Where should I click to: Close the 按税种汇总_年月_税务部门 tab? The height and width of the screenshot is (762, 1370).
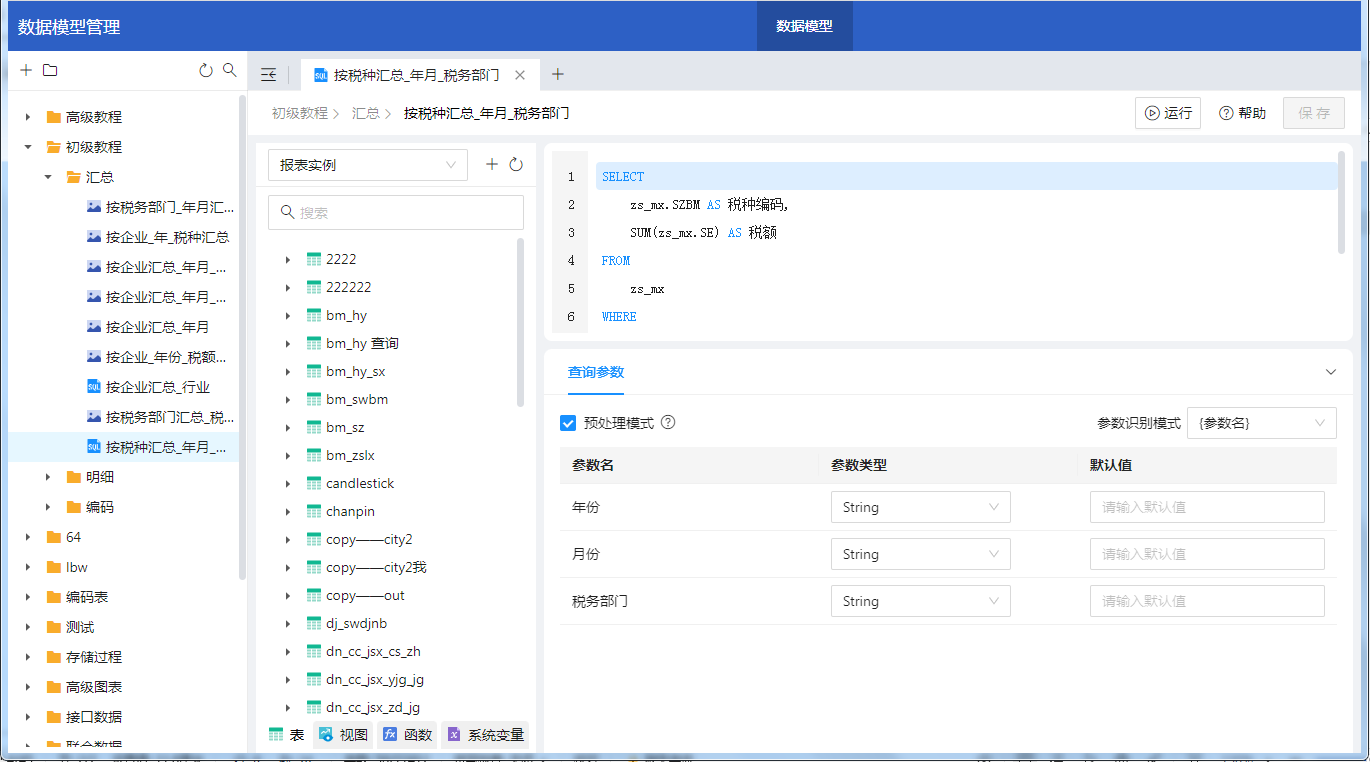[x=520, y=75]
